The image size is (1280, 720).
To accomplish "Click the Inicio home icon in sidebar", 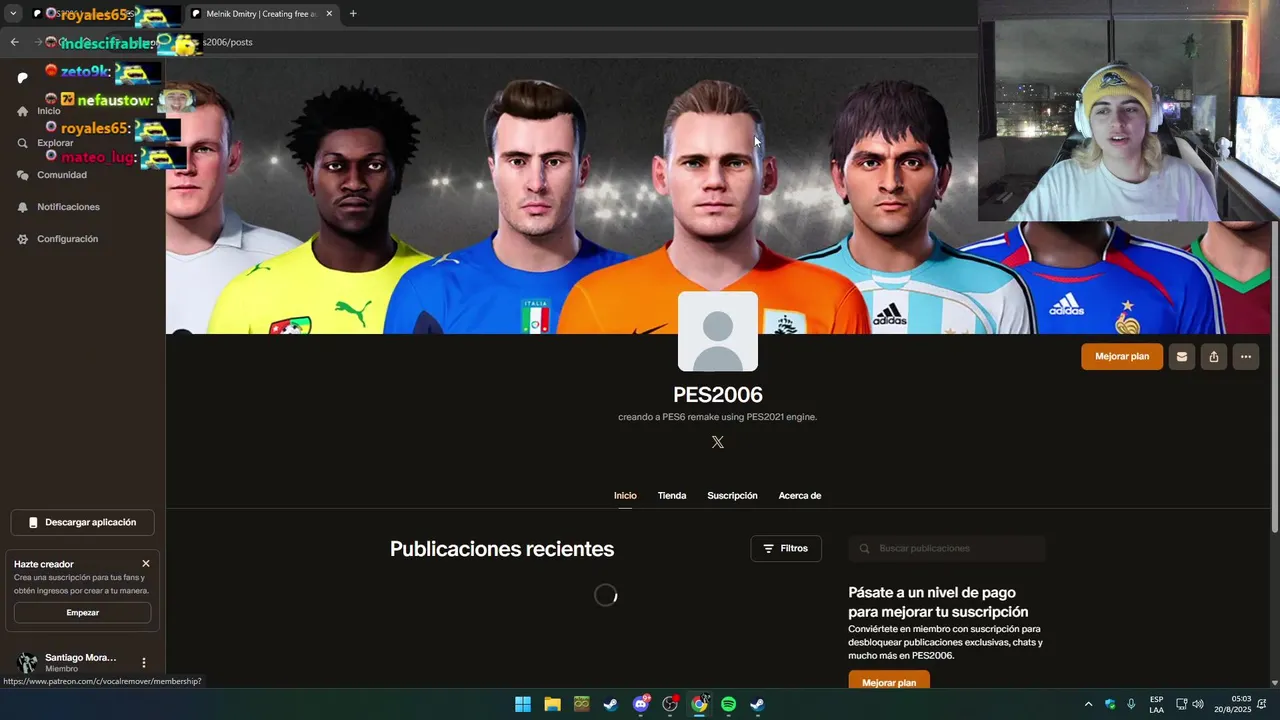I will [x=23, y=111].
